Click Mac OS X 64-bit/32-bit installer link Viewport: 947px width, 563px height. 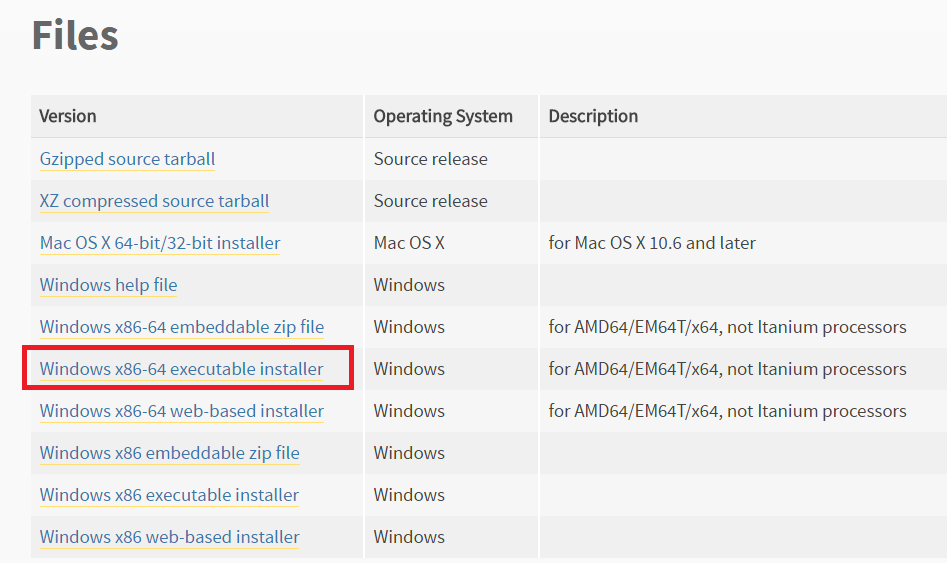[160, 243]
